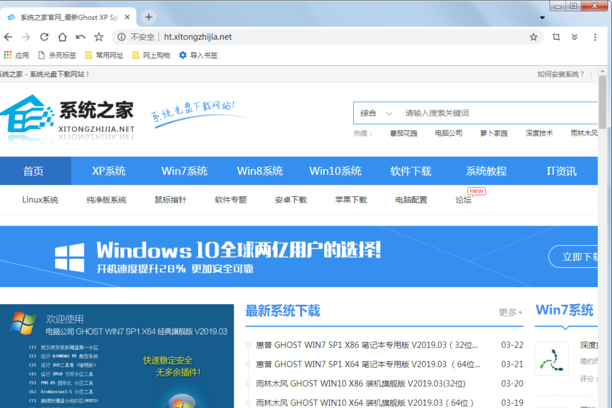Click the Windows logo on the banner
612x408 pixels.
coord(69,257)
